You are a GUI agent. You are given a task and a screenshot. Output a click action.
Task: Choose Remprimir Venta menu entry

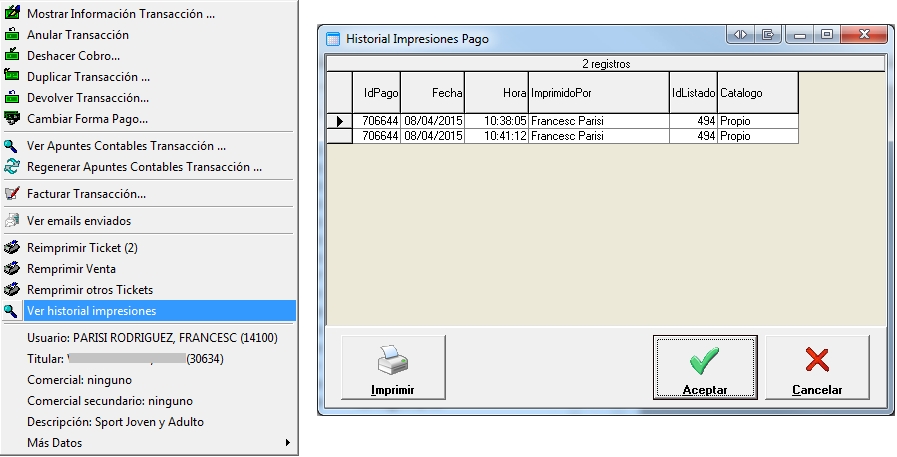click(72, 269)
